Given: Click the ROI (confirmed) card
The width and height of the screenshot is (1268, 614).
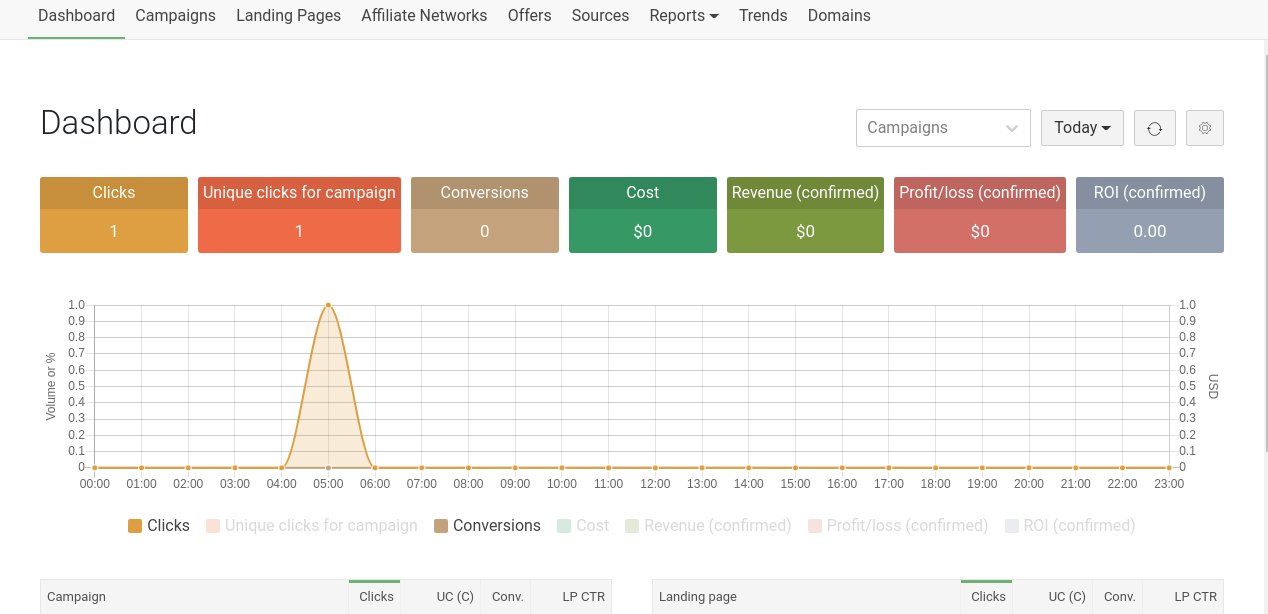Looking at the screenshot, I should click(x=1150, y=215).
